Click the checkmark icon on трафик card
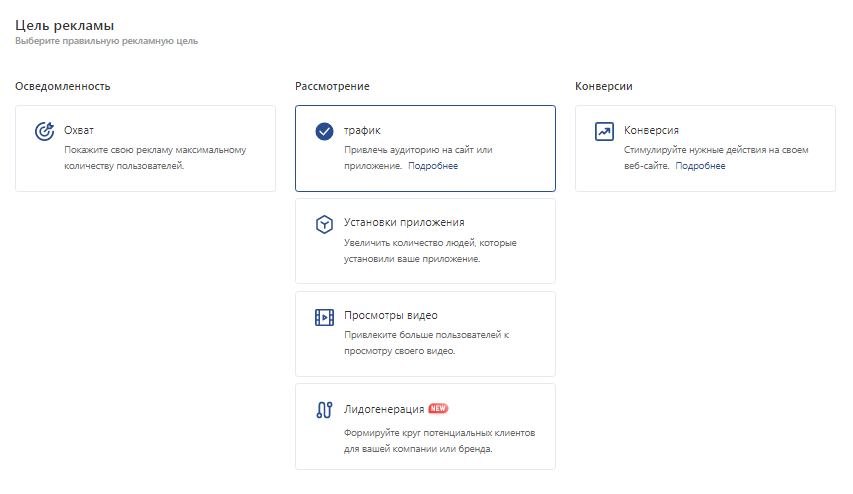The width and height of the screenshot is (853, 494). pyautogui.click(x=324, y=131)
